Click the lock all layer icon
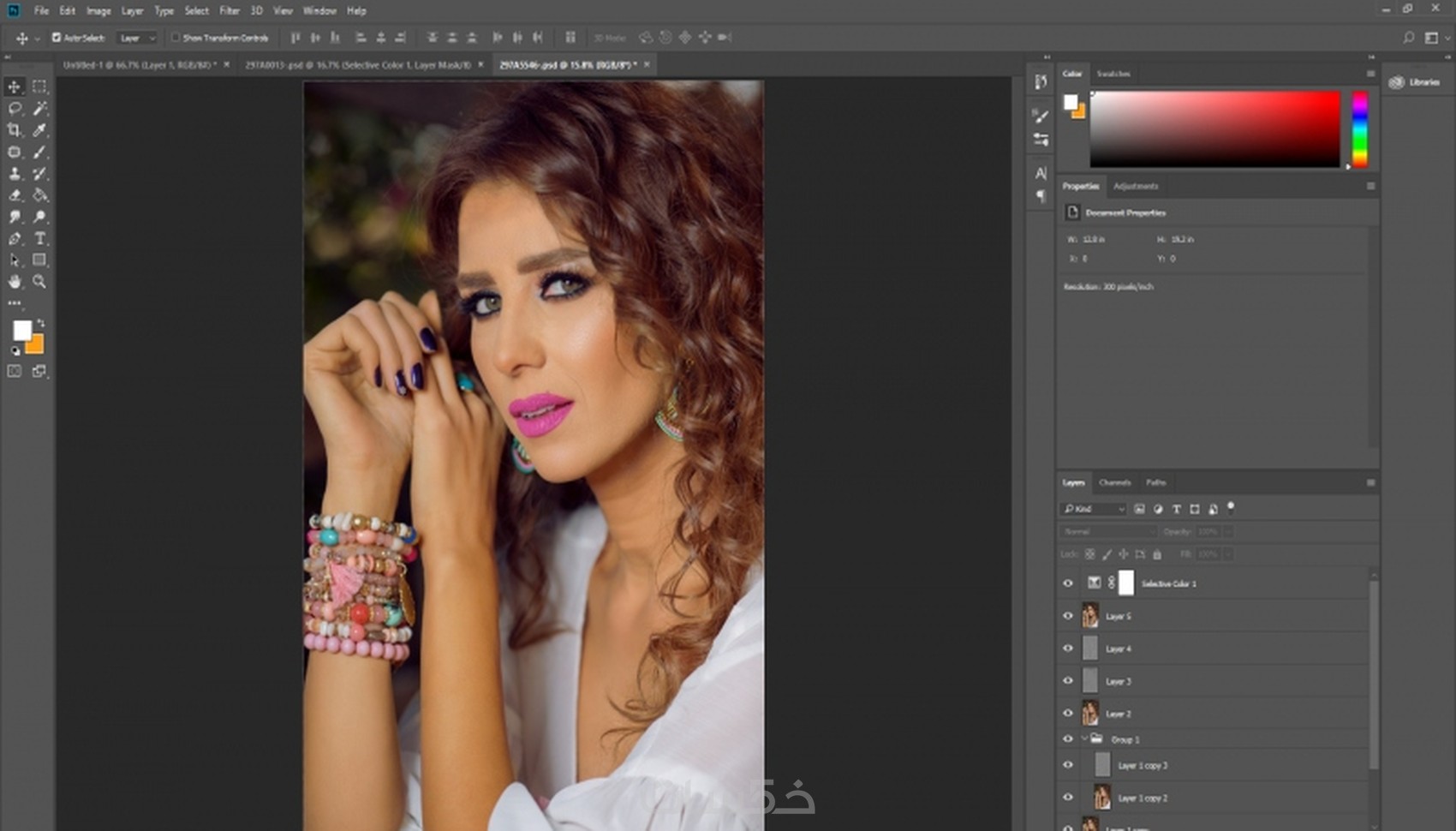 1157,554
